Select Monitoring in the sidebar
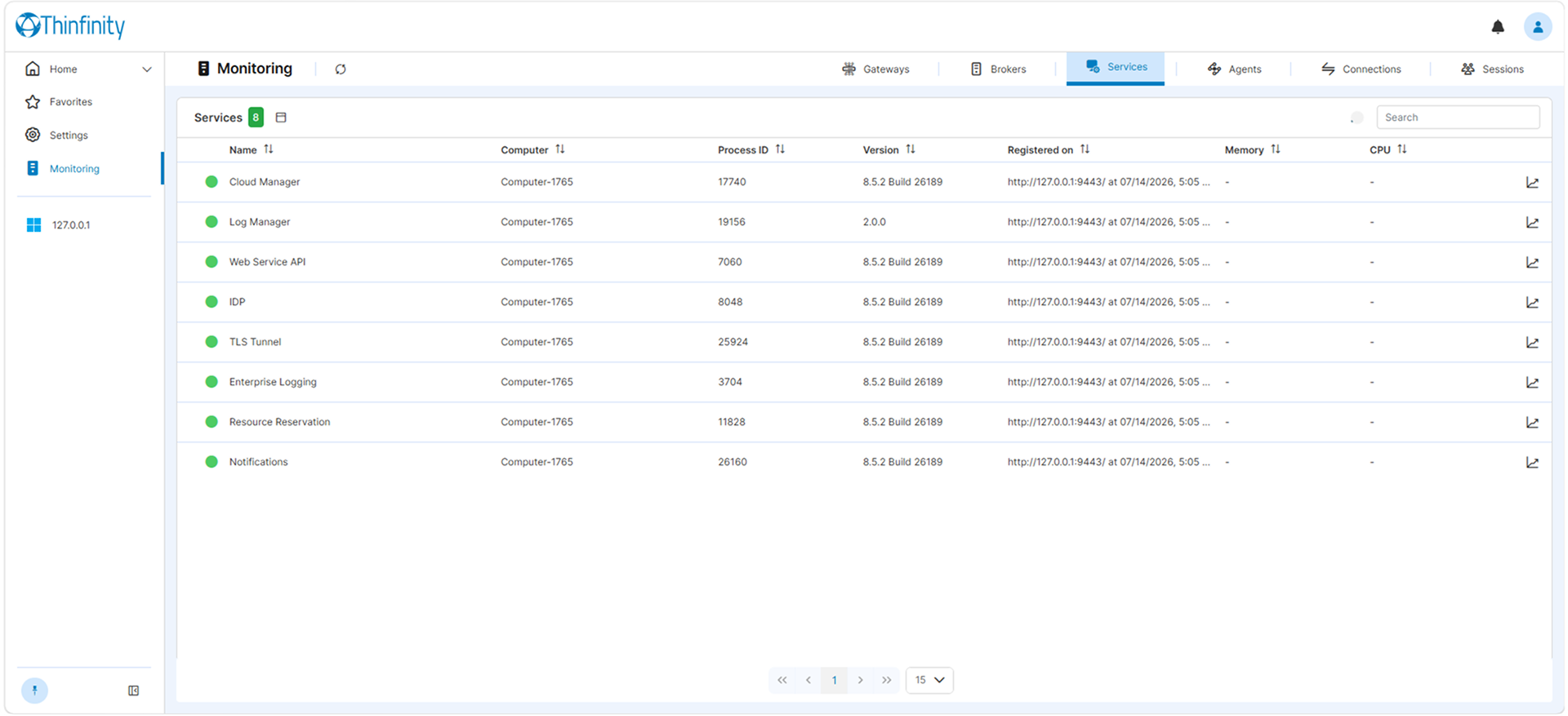Image resolution: width=1568 pixels, height=716 pixels. click(74, 169)
